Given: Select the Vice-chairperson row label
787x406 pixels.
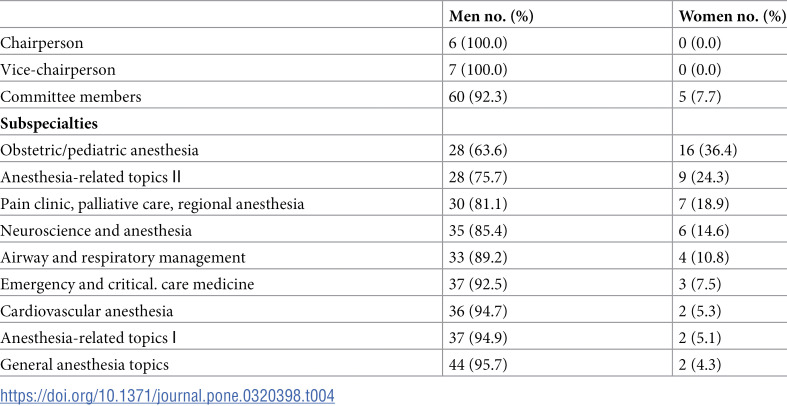Looking at the screenshot, I should click(x=58, y=70).
